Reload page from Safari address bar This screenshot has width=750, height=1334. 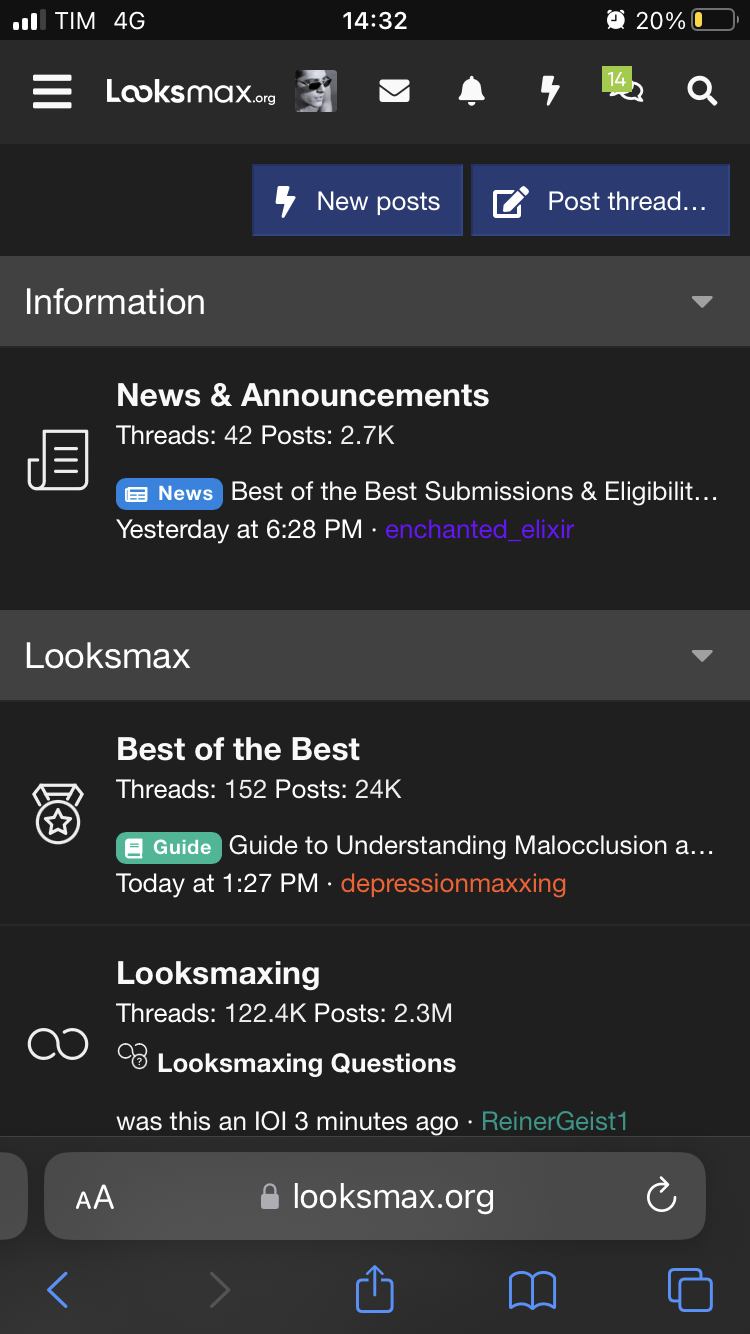tap(661, 1196)
